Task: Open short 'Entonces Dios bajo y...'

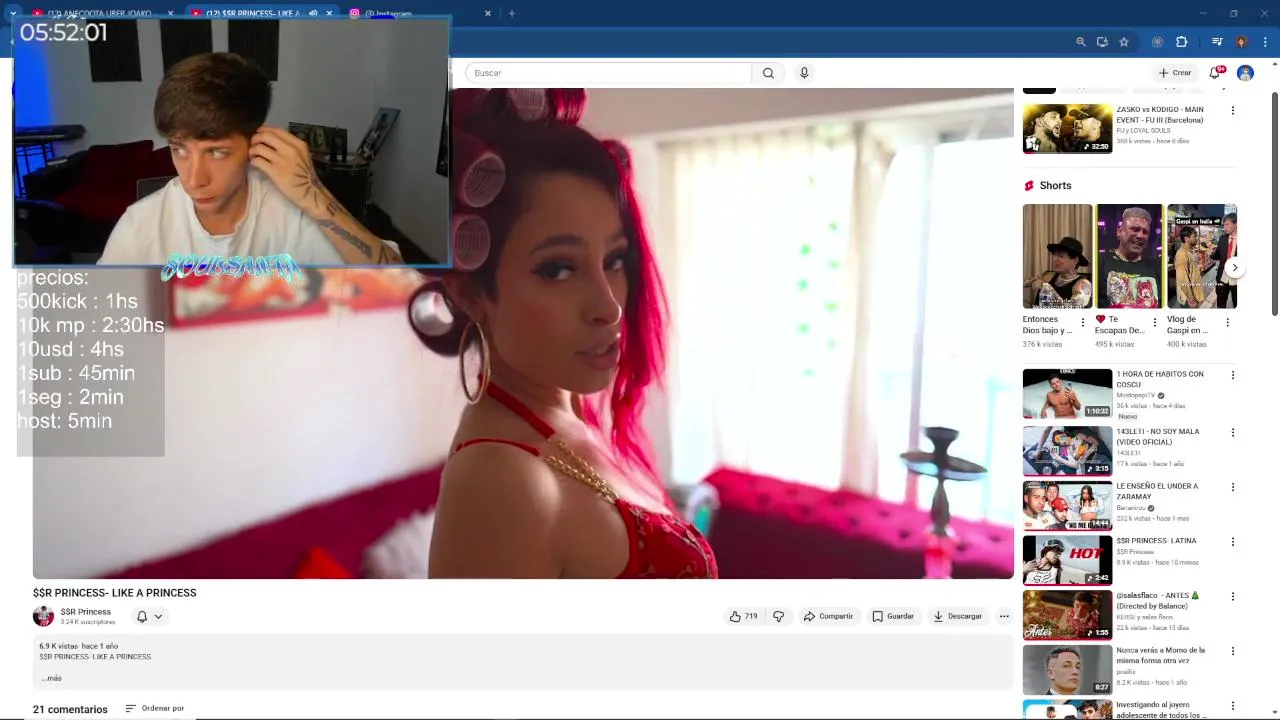Action: pos(1057,256)
